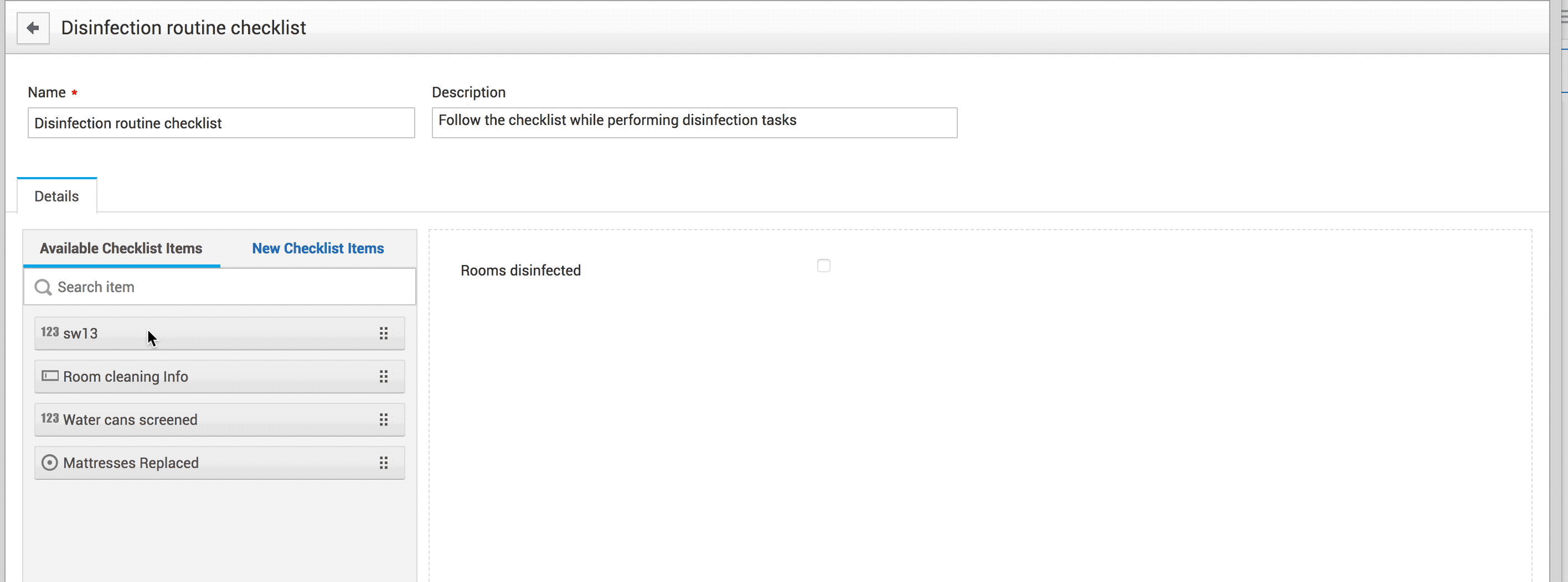The height and width of the screenshot is (582, 1568).
Task: Click the drag handle on Room cleaning Info
Action: (384, 376)
